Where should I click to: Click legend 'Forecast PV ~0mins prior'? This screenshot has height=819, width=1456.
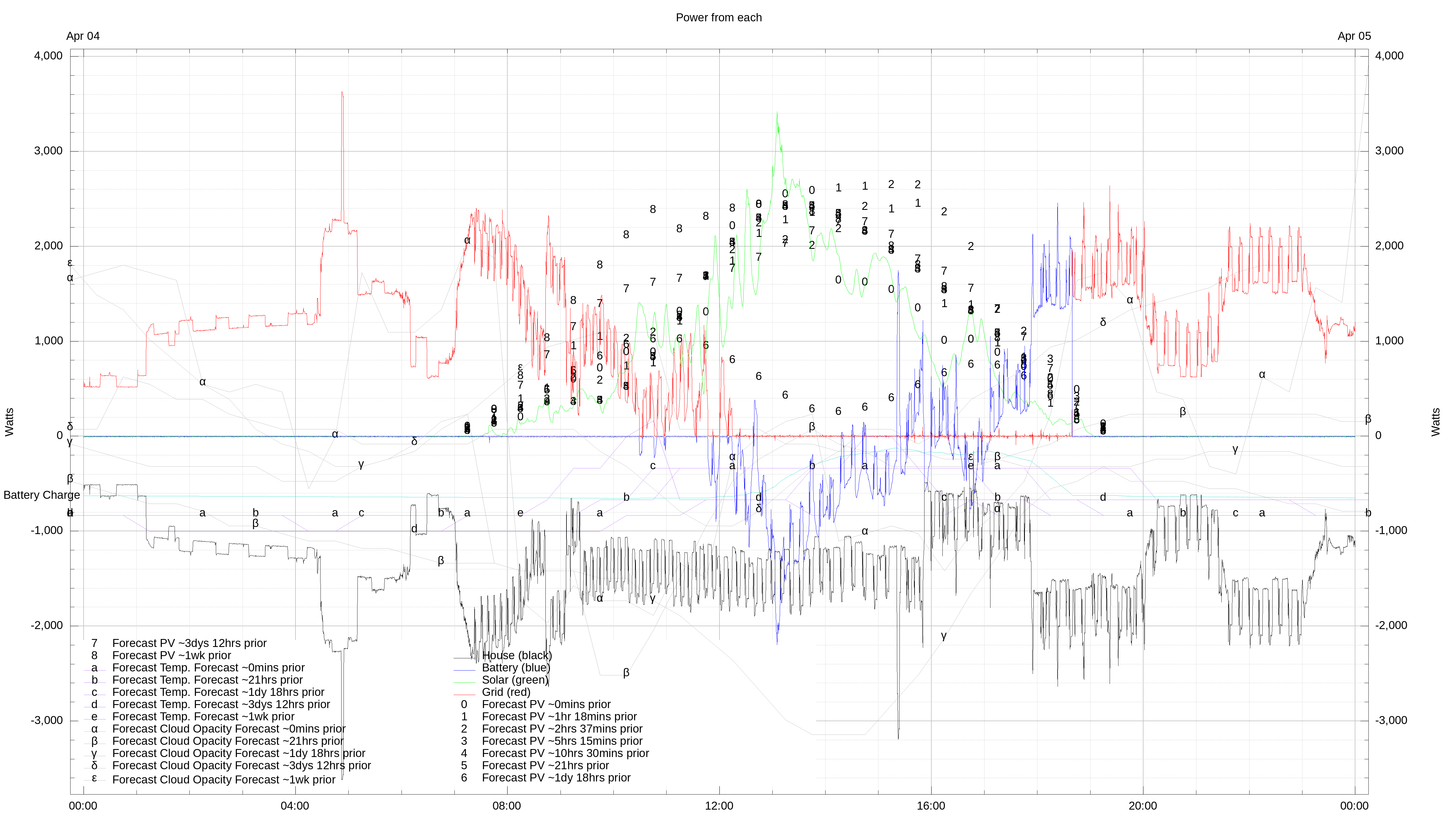[x=546, y=704]
